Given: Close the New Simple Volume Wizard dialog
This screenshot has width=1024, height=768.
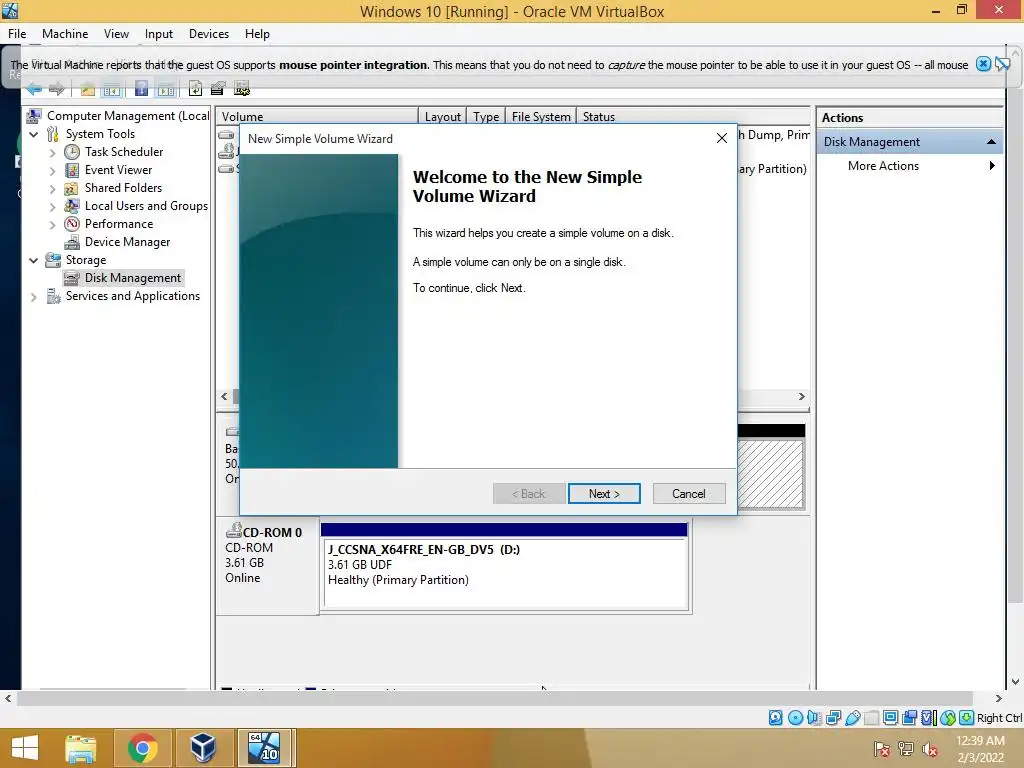Looking at the screenshot, I should (722, 138).
